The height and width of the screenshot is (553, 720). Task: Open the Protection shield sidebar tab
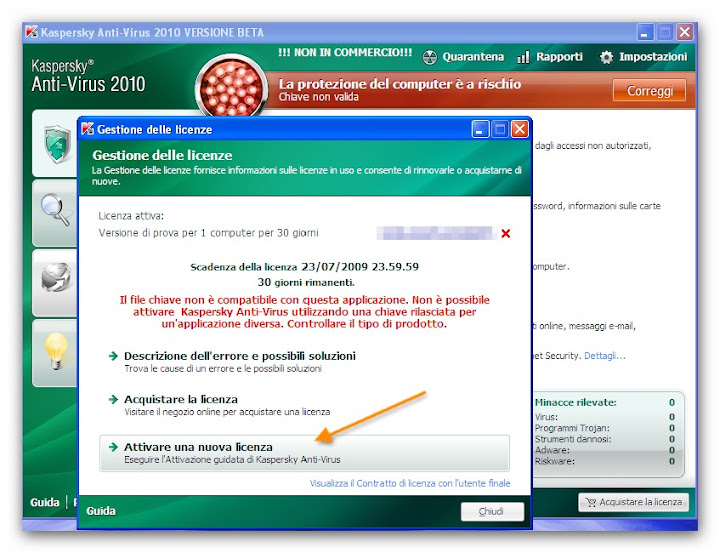click(x=56, y=143)
